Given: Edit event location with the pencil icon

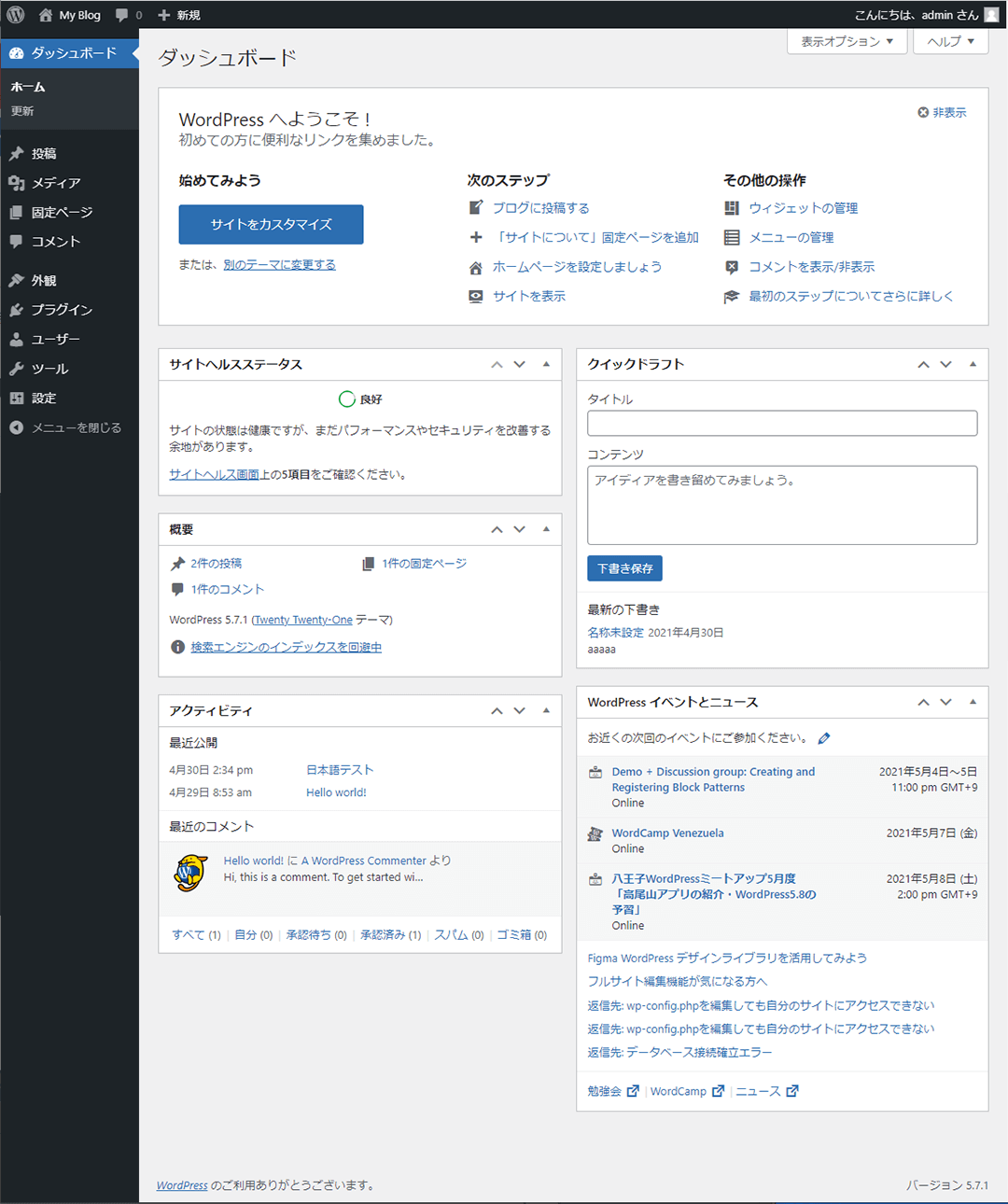Looking at the screenshot, I should coord(824,738).
